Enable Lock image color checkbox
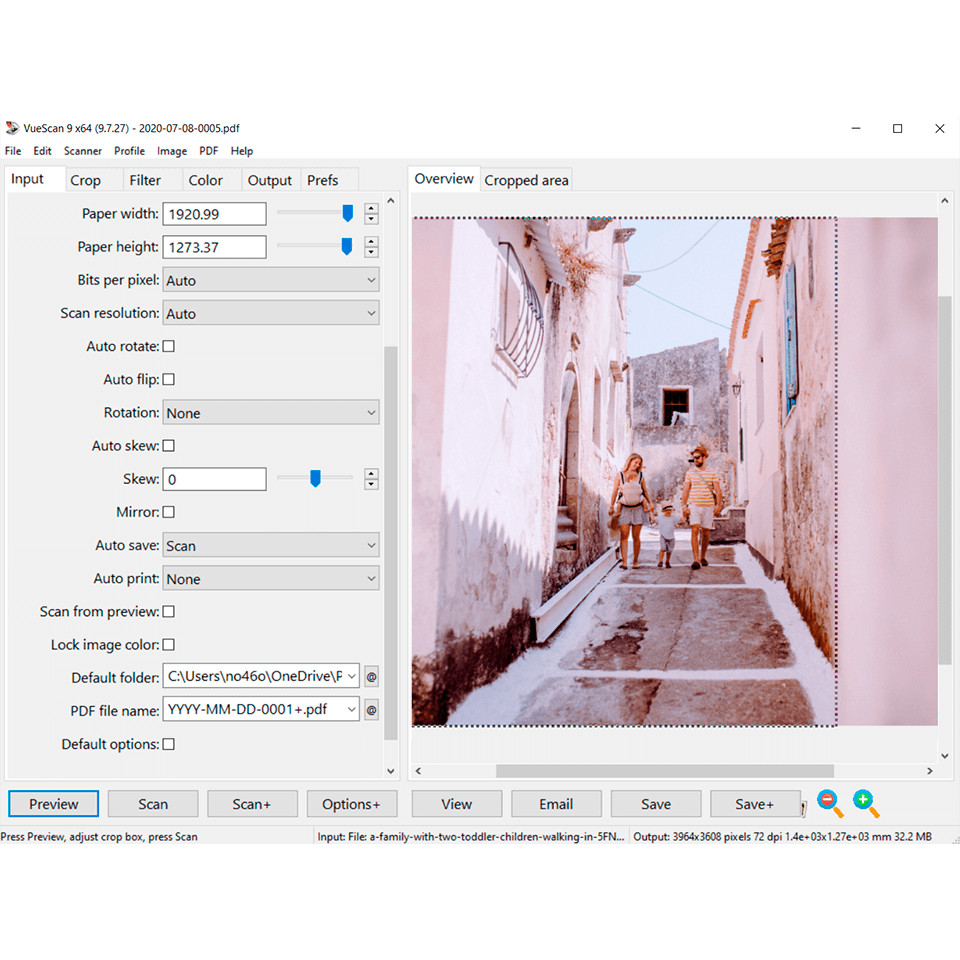 tap(168, 645)
